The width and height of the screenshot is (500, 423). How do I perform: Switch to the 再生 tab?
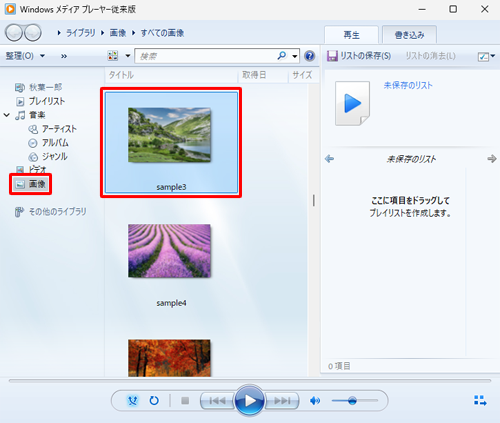pos(352,35)
